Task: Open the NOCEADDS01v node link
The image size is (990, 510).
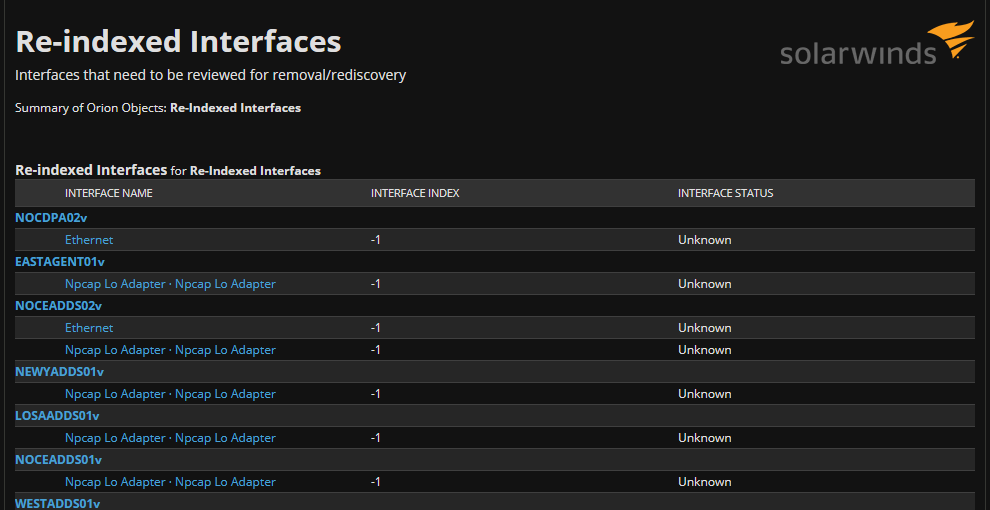Action: (x=59, y=459)
